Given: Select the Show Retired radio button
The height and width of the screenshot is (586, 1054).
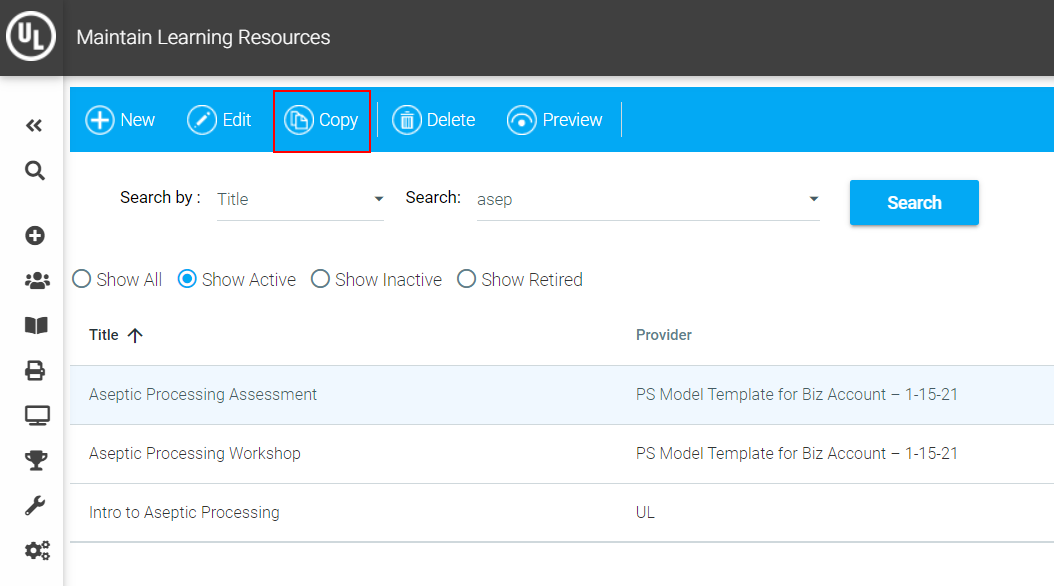Looking at the screenshot, I should (x=466, y=280).
